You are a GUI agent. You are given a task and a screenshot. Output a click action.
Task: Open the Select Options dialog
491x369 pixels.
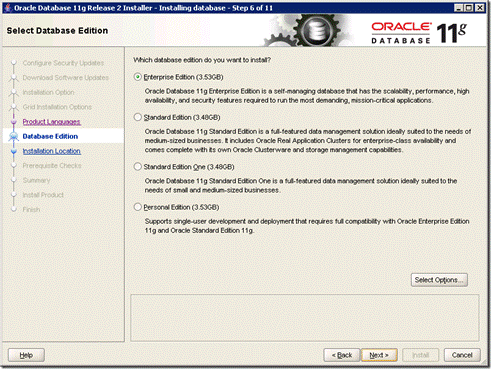[439, 280]
